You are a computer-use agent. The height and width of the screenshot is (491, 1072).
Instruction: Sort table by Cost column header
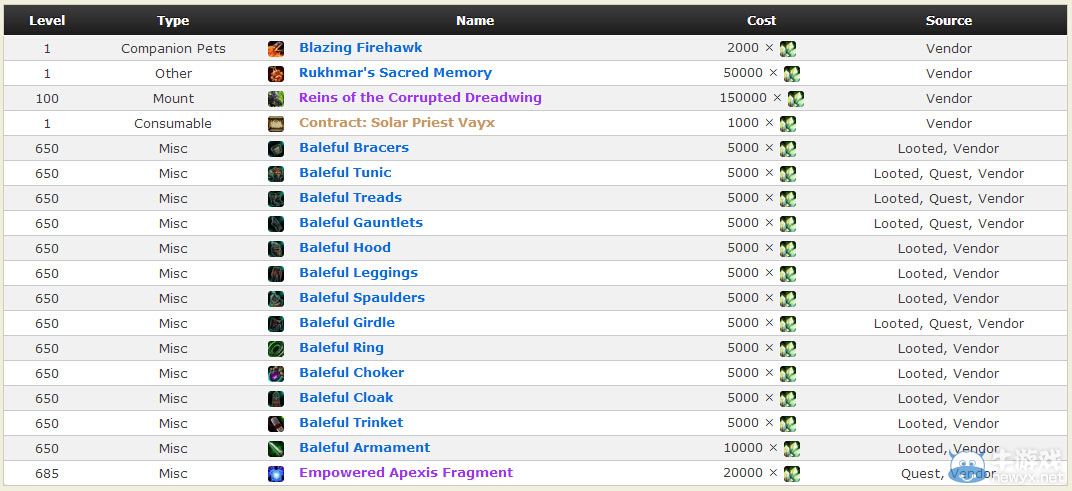(761, 20)
